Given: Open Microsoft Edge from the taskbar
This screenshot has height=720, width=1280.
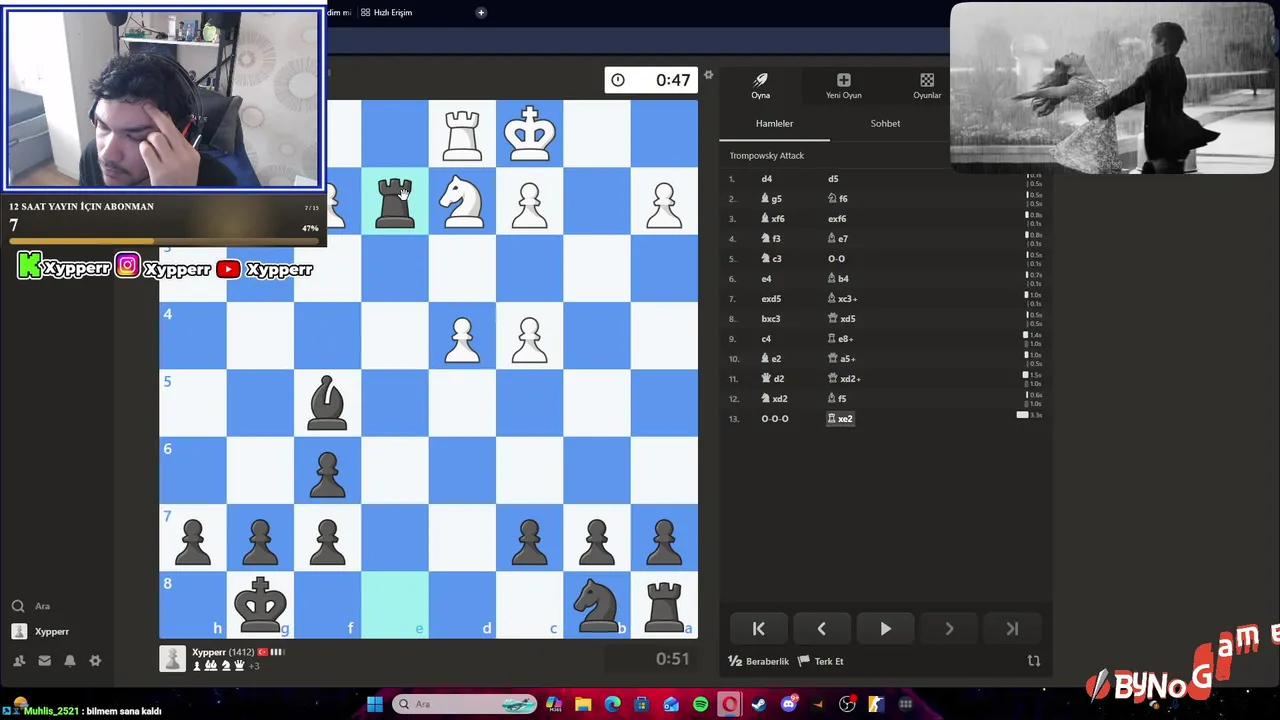Looking at the screenshot, I should [612, 705].
